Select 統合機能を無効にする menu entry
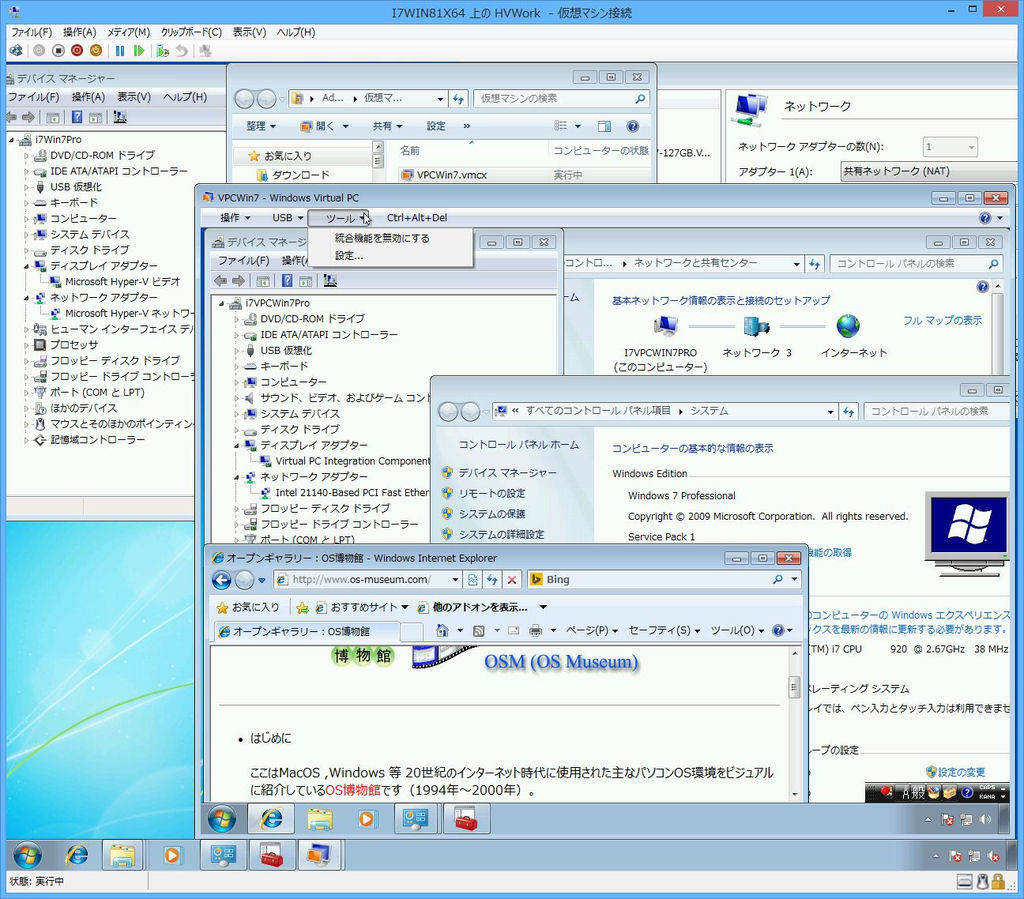 click(382, 238)
